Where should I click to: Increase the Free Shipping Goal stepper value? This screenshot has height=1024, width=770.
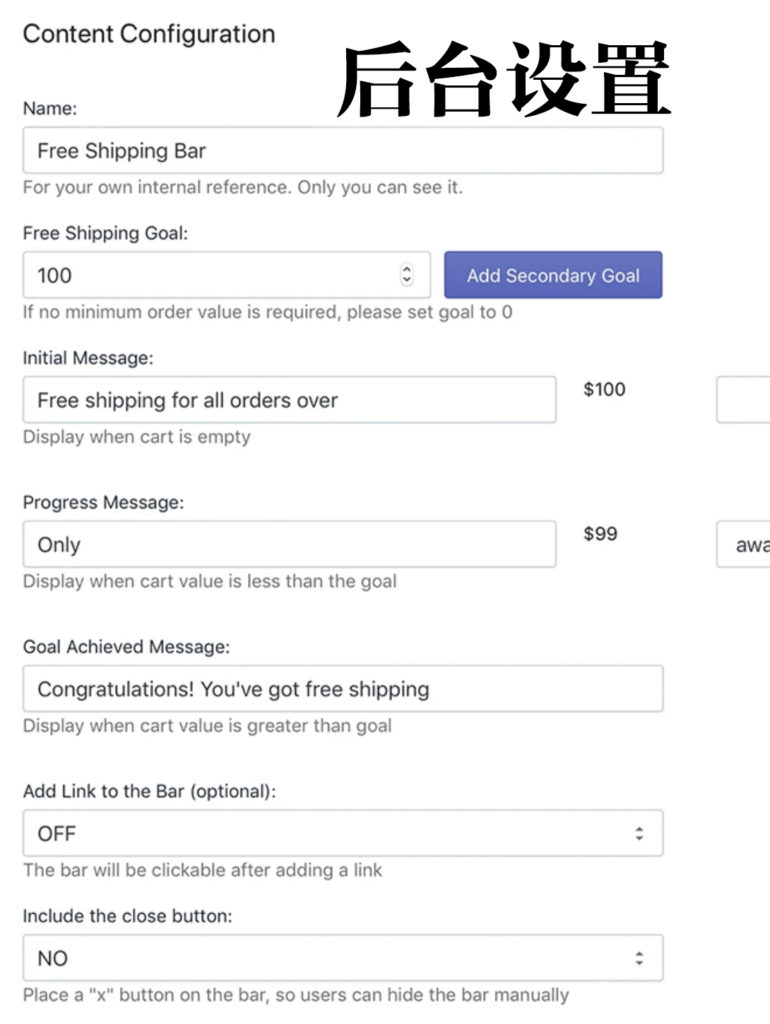coord(407,269)
